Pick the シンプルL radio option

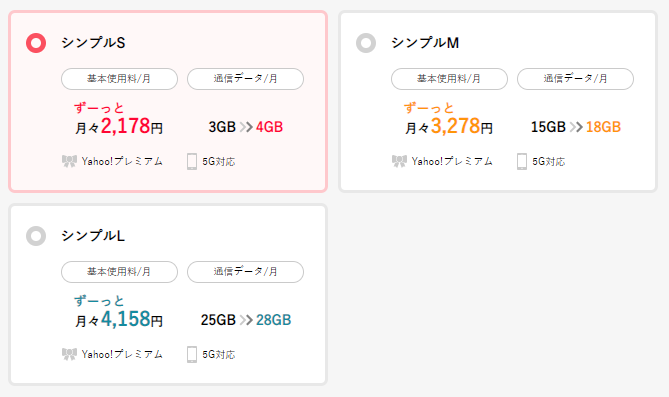click(x=36, y=236)
